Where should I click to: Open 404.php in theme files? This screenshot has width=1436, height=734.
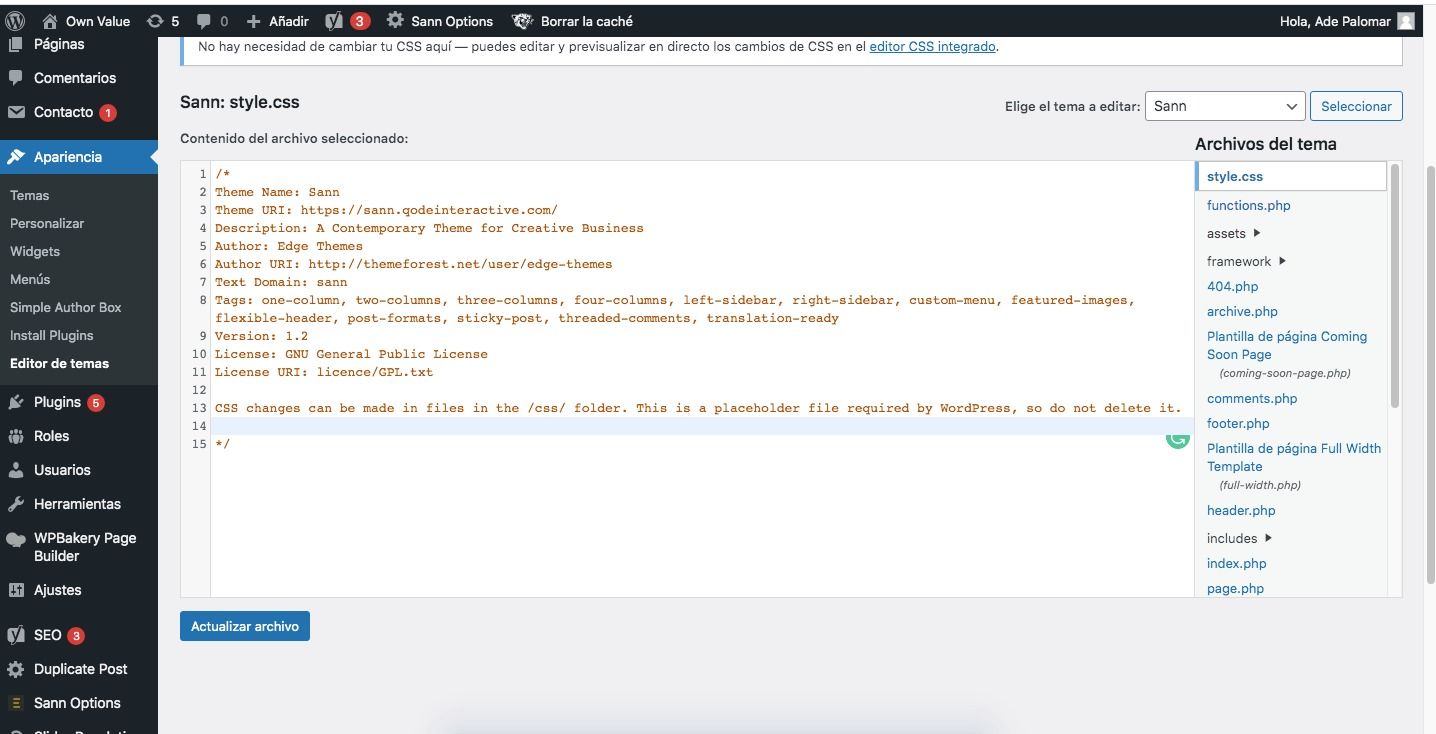tap(1232, 286)
